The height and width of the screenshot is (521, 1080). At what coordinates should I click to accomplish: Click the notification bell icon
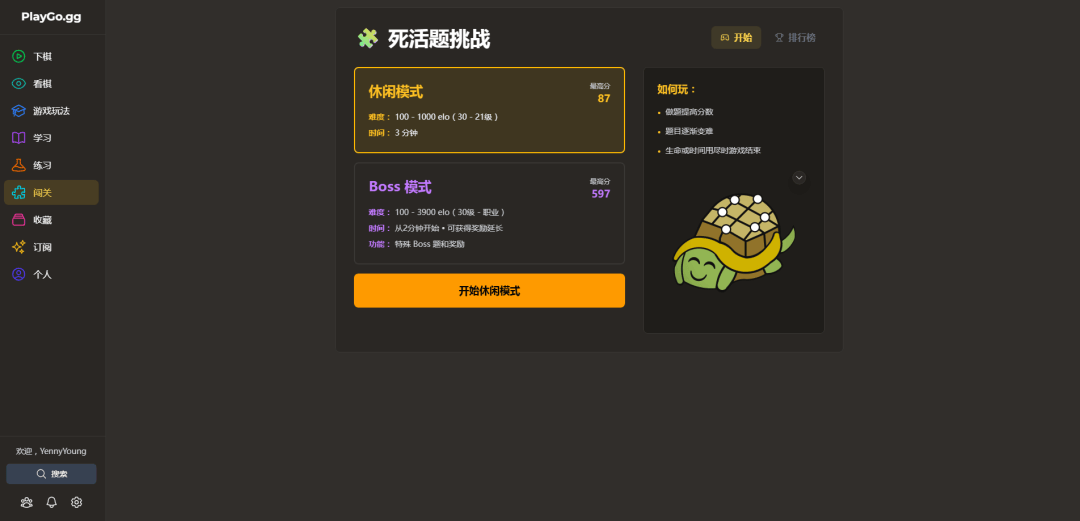pyautogui.click(x=51, y=502)
